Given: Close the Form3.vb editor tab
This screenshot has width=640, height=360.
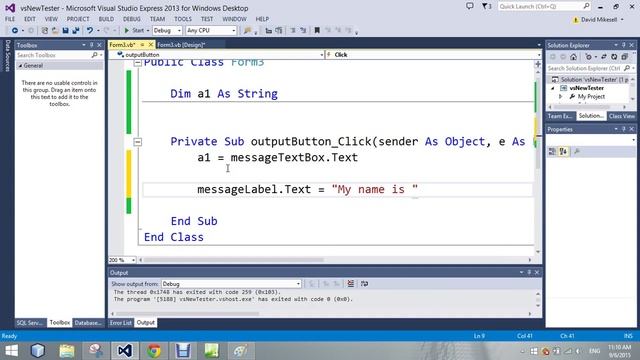Looking at the screenshot, I should coord(151,45).
